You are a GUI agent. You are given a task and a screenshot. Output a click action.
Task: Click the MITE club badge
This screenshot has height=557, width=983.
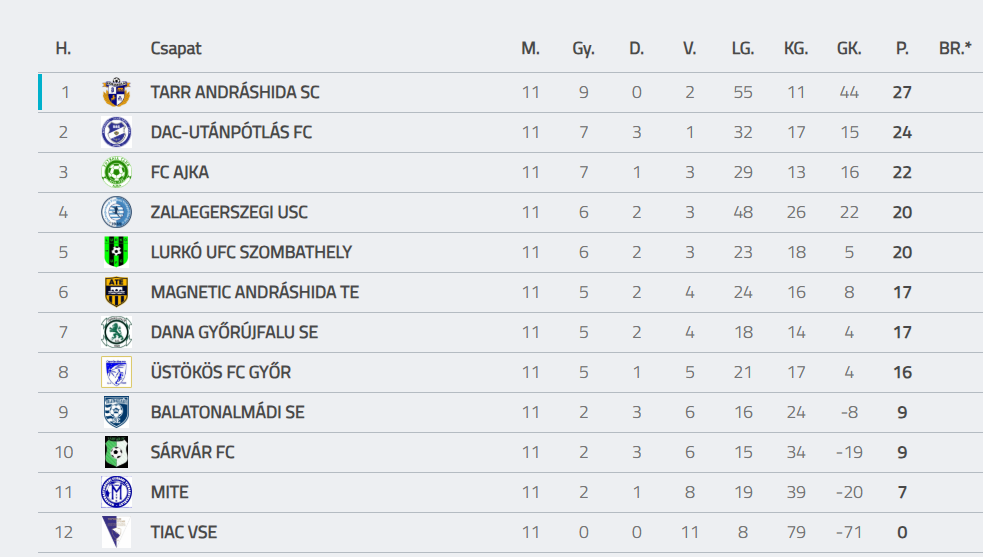coord(116,492)
